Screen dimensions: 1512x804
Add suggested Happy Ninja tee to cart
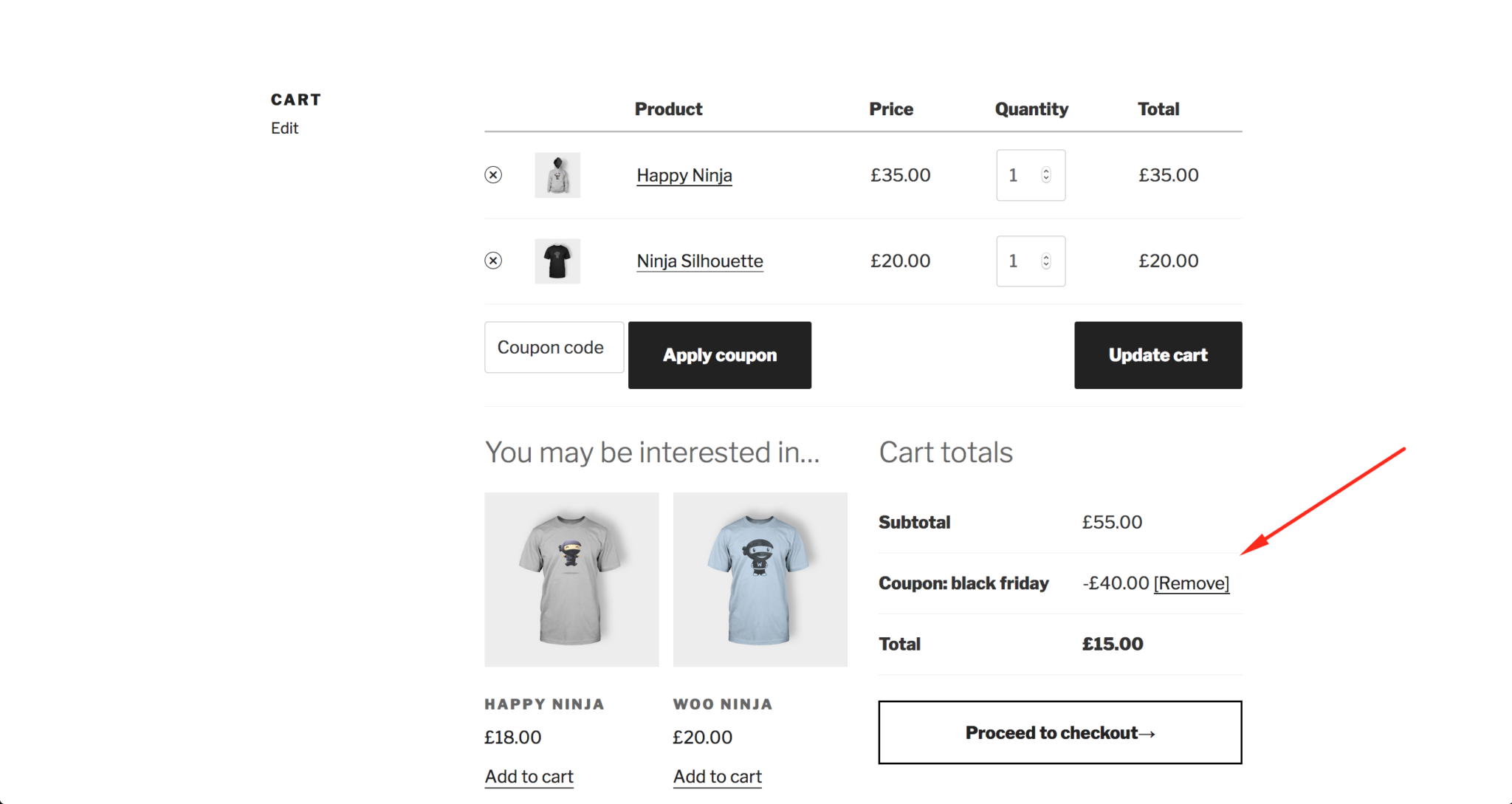point(529,777)
